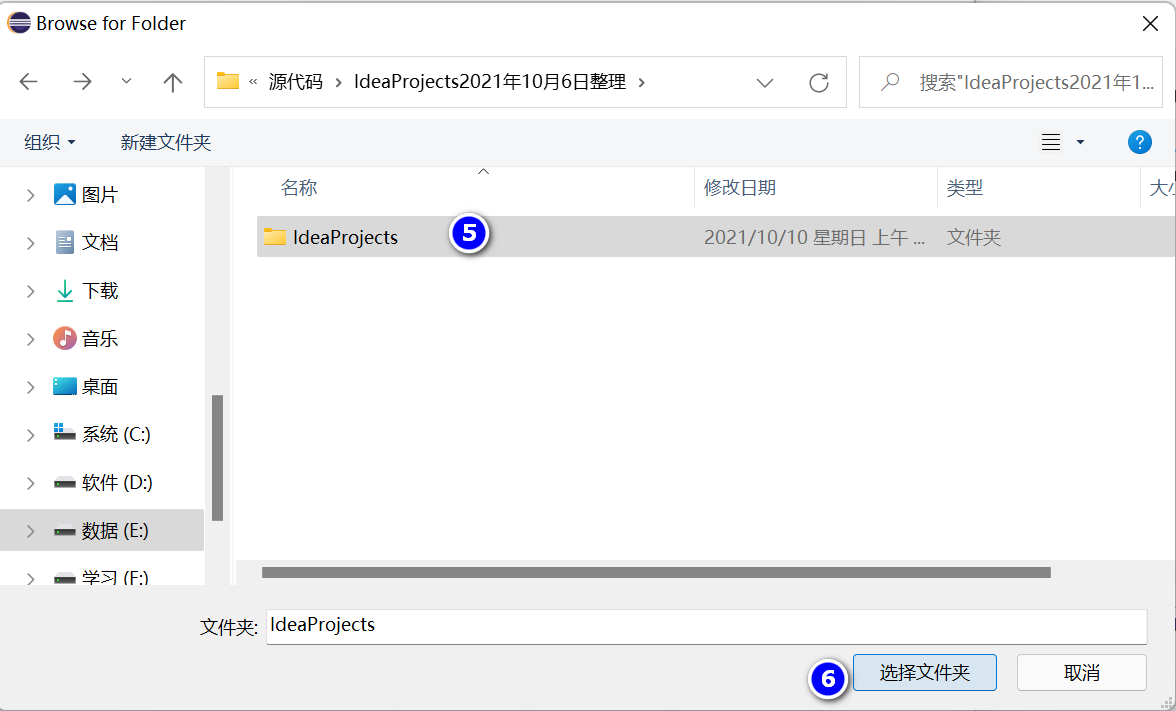The height and width of the screenshot is (711, 1176).
Task: Open the 下载 folder from sidebar
Action: coord(99,290)
